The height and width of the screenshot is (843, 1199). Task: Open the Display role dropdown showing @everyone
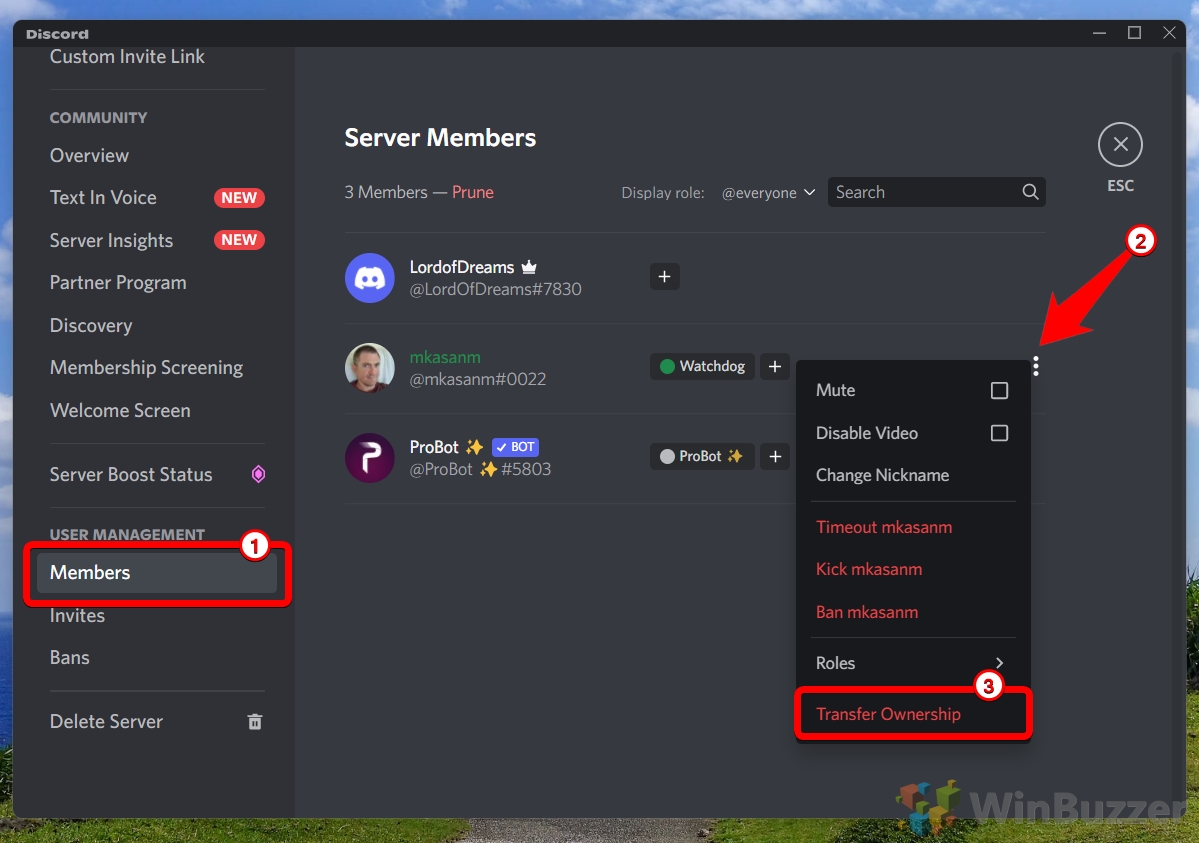coord(768,192)
